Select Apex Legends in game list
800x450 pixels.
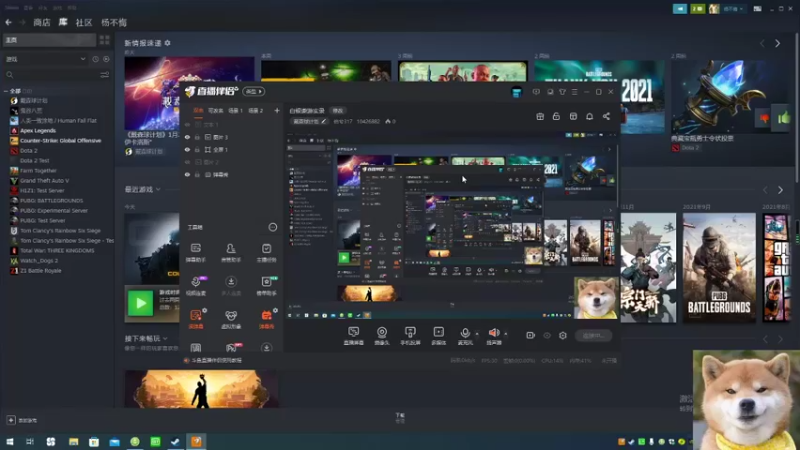(38, 131)
